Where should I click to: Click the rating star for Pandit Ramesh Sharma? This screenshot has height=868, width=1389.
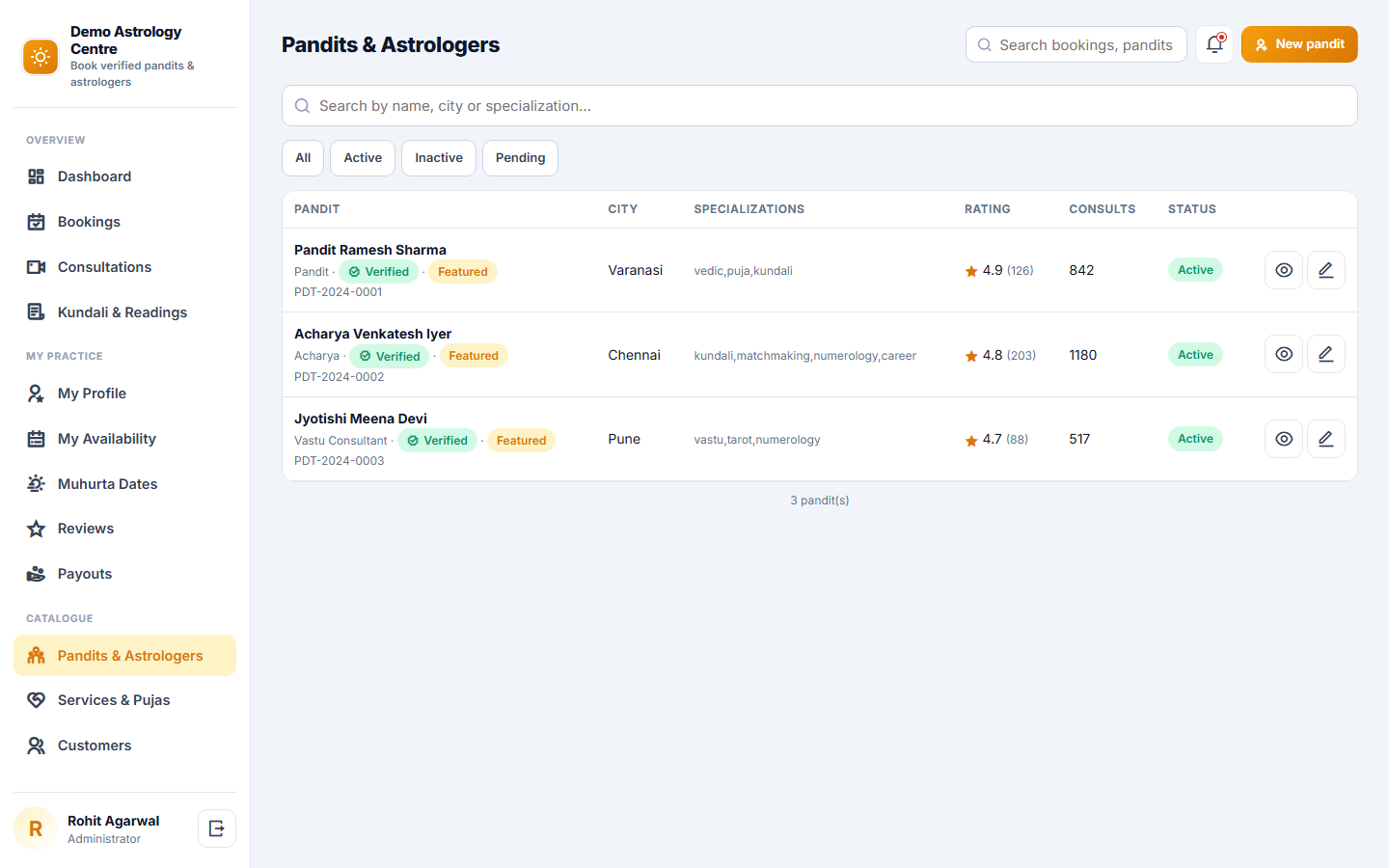[x=971, y=271]
